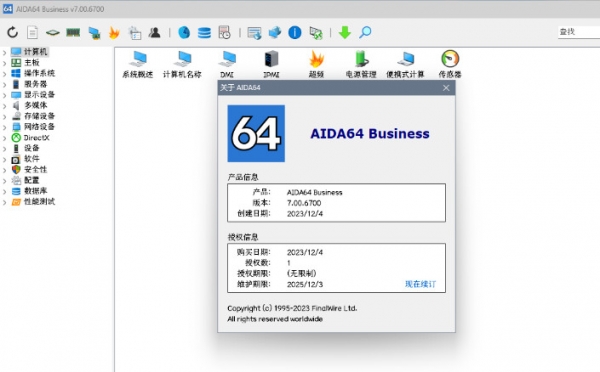Select DirectX in the sidebar tree
This screenshot has height=372, width=600.
[x=36, y=137]
